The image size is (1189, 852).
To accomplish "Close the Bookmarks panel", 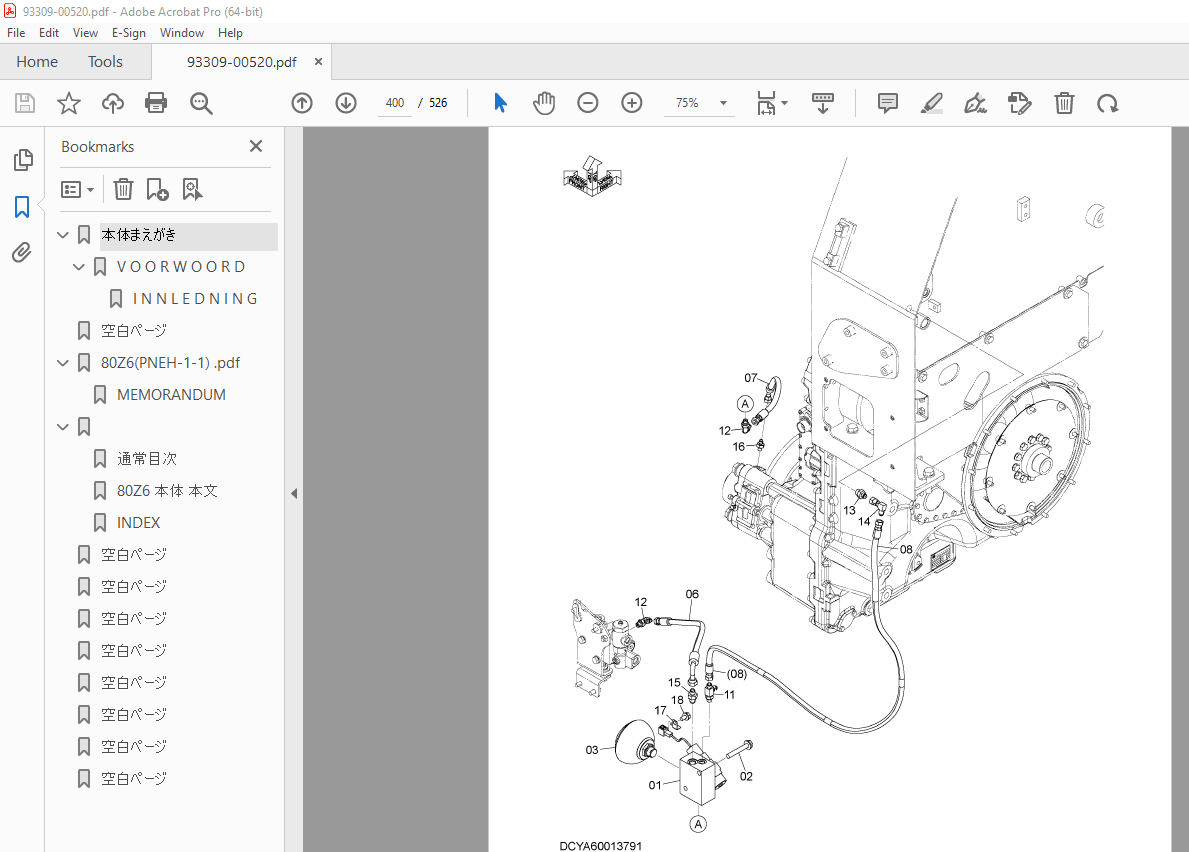I will point(256,146).
